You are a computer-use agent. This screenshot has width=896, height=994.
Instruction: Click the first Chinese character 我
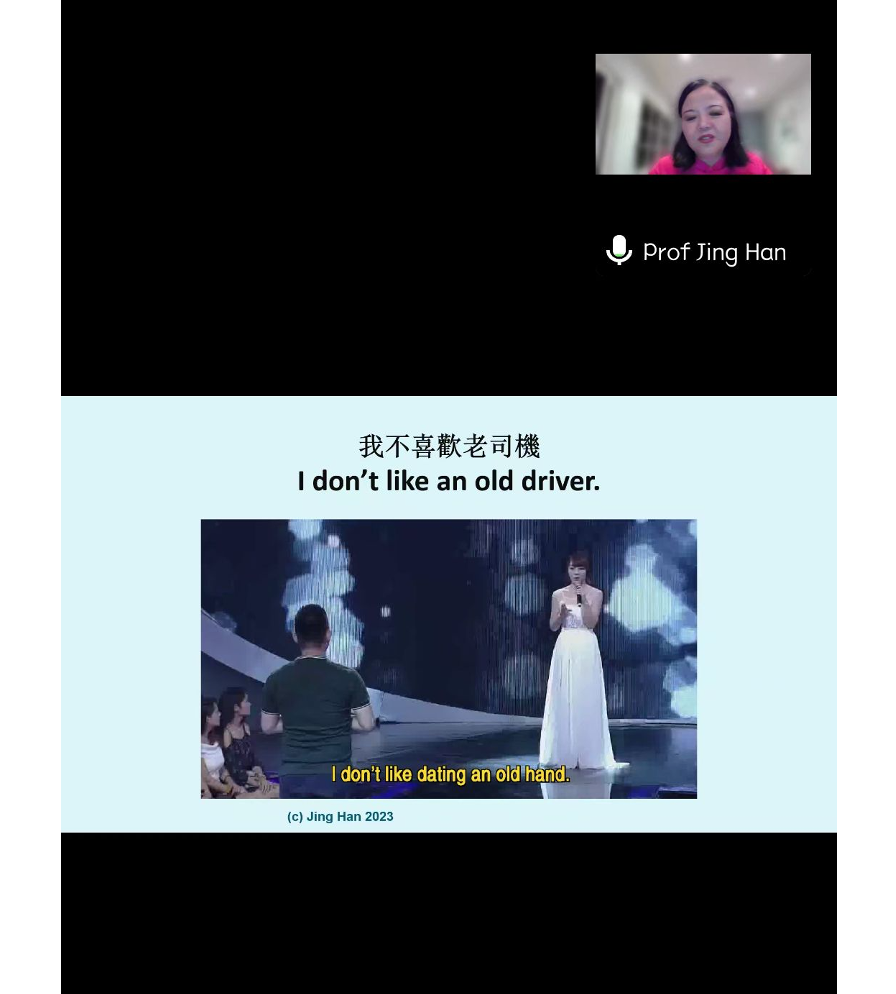pos(371,446)
